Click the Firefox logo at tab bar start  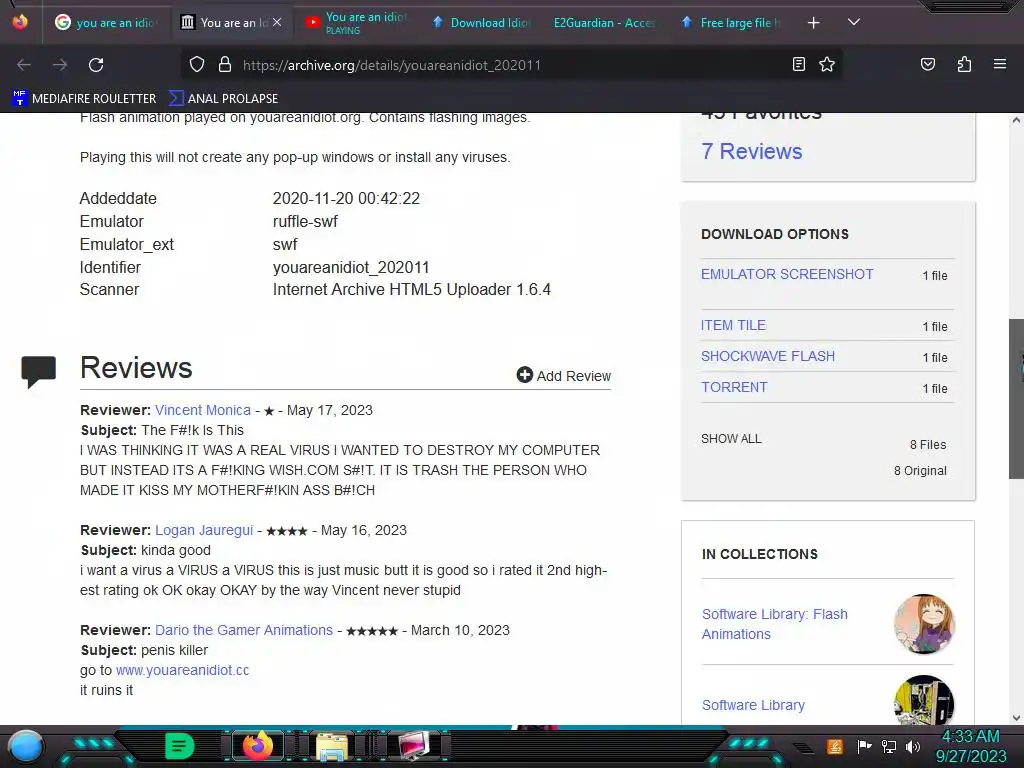(20, 22)
